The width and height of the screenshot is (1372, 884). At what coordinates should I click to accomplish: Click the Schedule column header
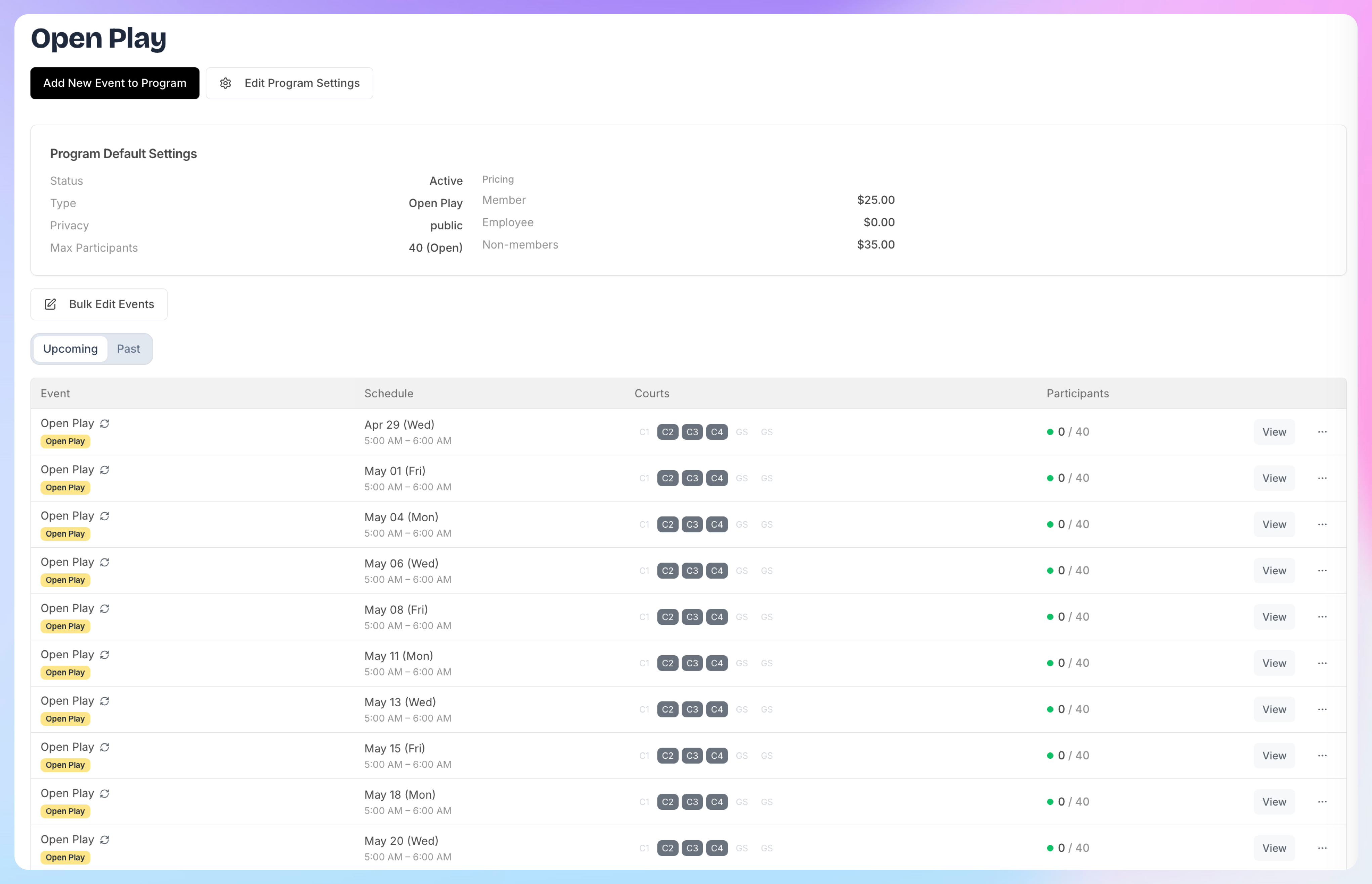(389, 394)
